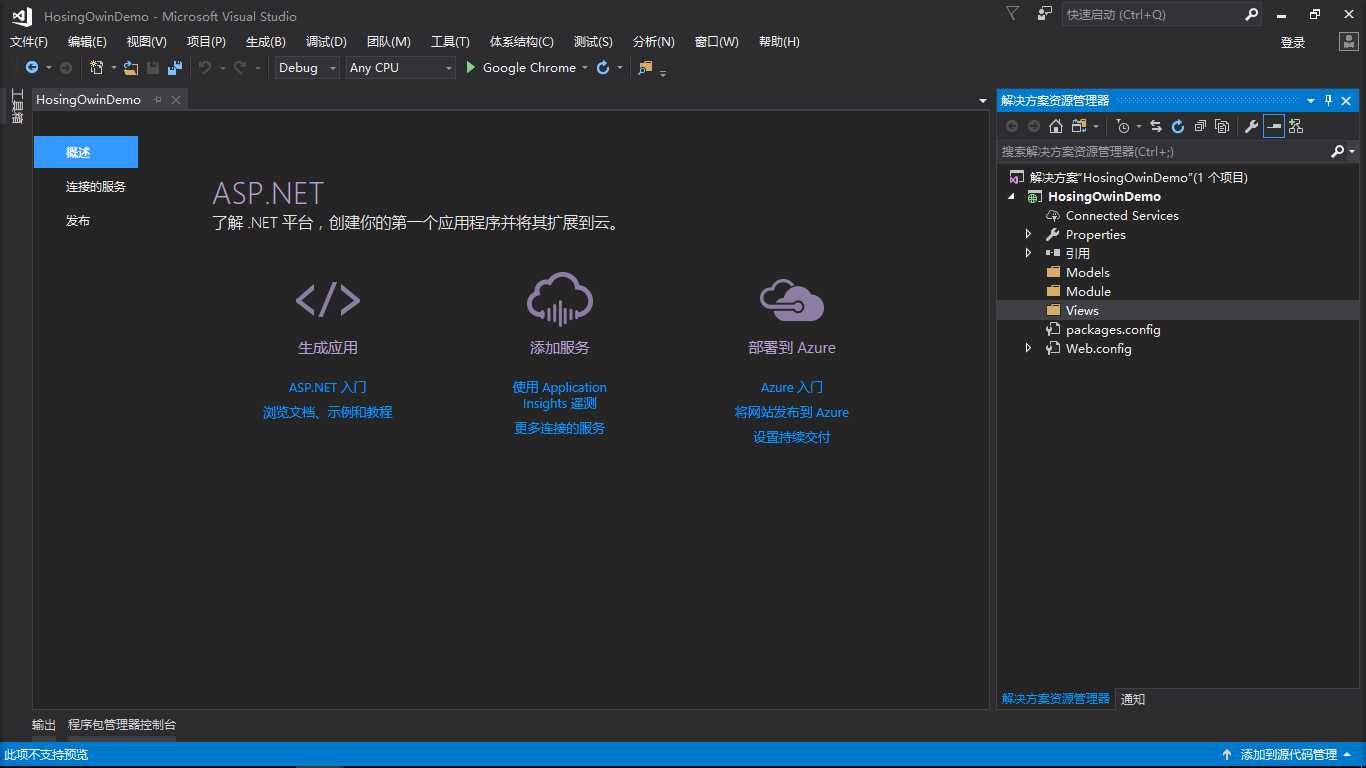Expand the Web.config node
1366x768 pixels.
pyautogui.click(x=1028, y=348)
